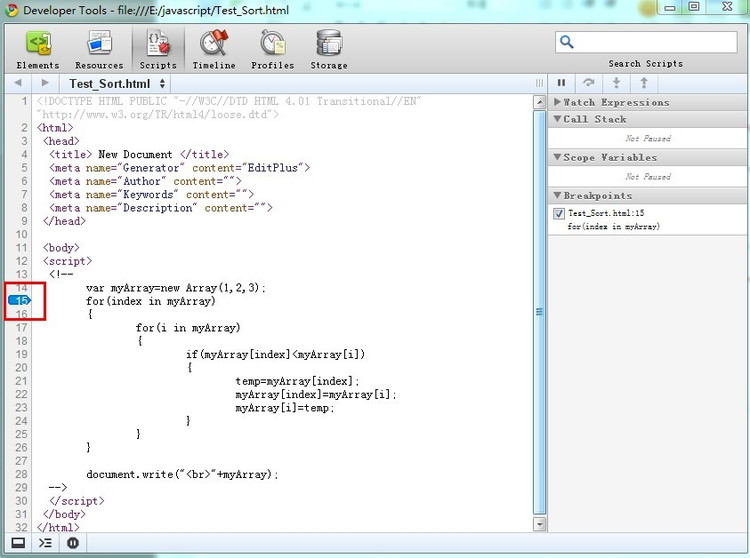
Task: Set breakpoint on line 19 gutter
Action: 21,354
